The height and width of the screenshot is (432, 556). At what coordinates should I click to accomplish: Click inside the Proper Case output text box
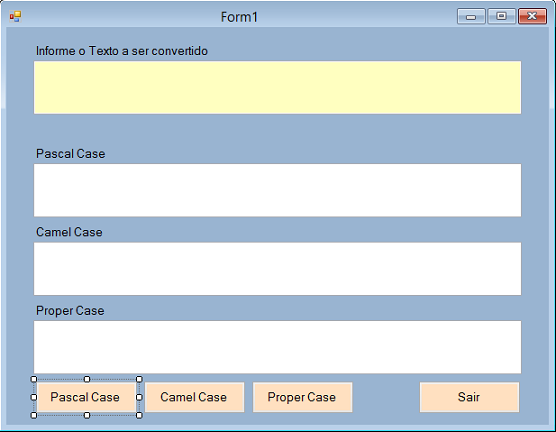coord(277,347)
